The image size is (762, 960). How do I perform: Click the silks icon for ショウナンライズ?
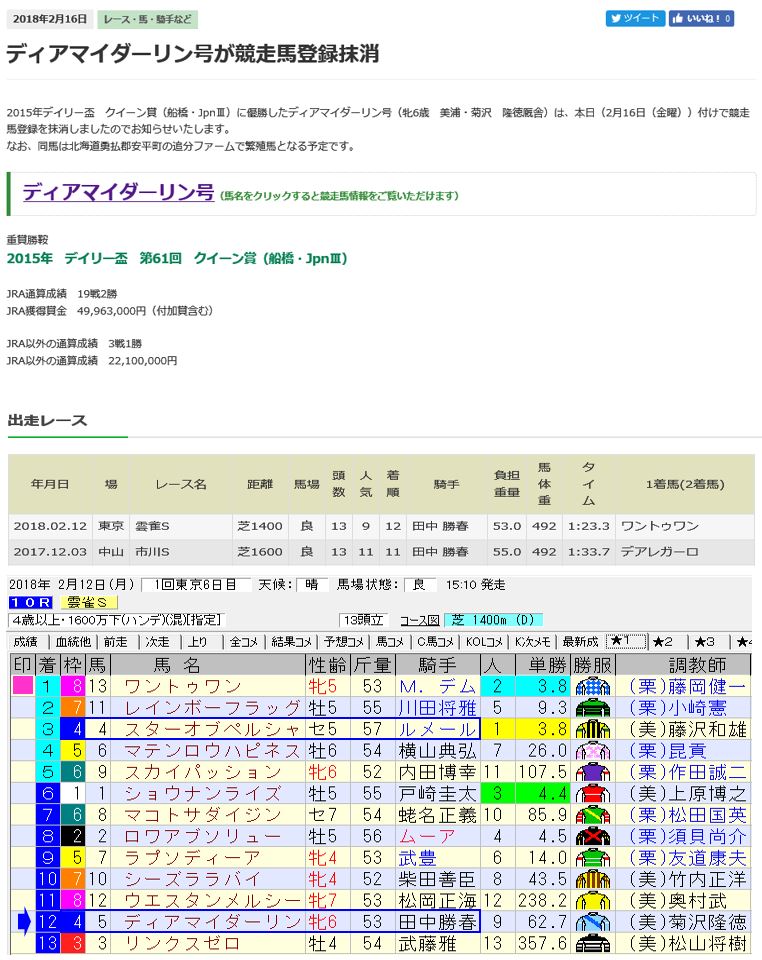click(x=592, y=793)
